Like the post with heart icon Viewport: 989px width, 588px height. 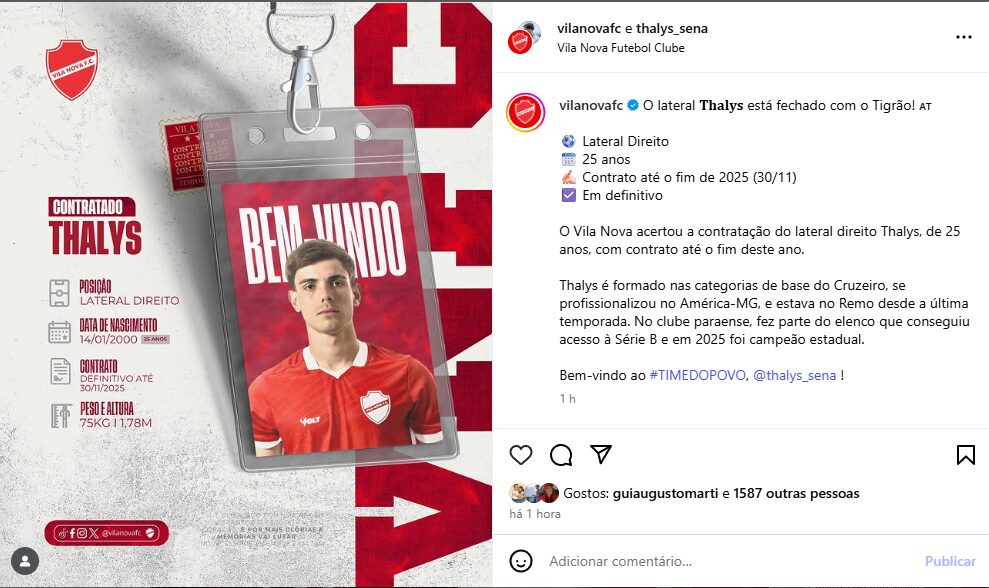coord(521,455)
